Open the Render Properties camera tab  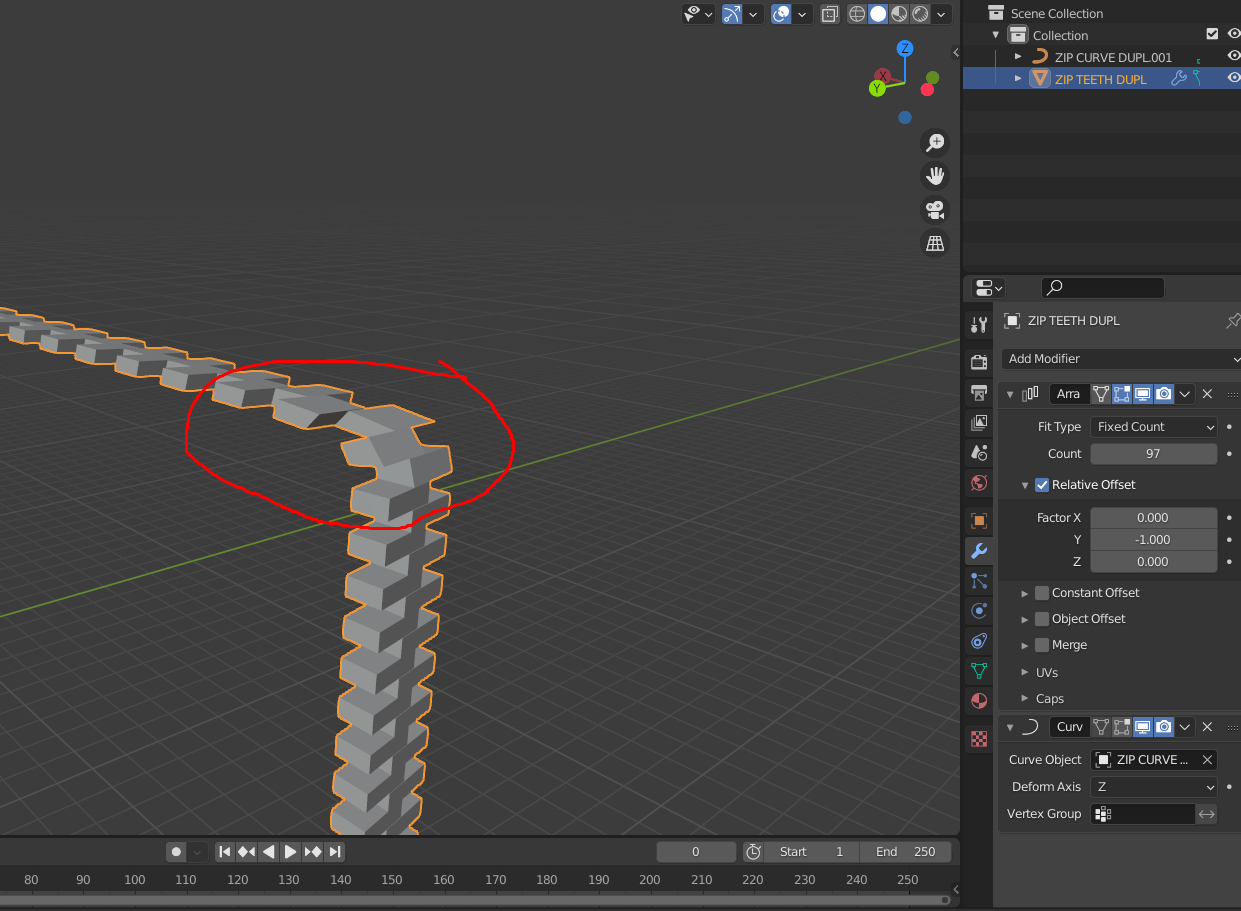pyautogui.click(x=978, y=362)
